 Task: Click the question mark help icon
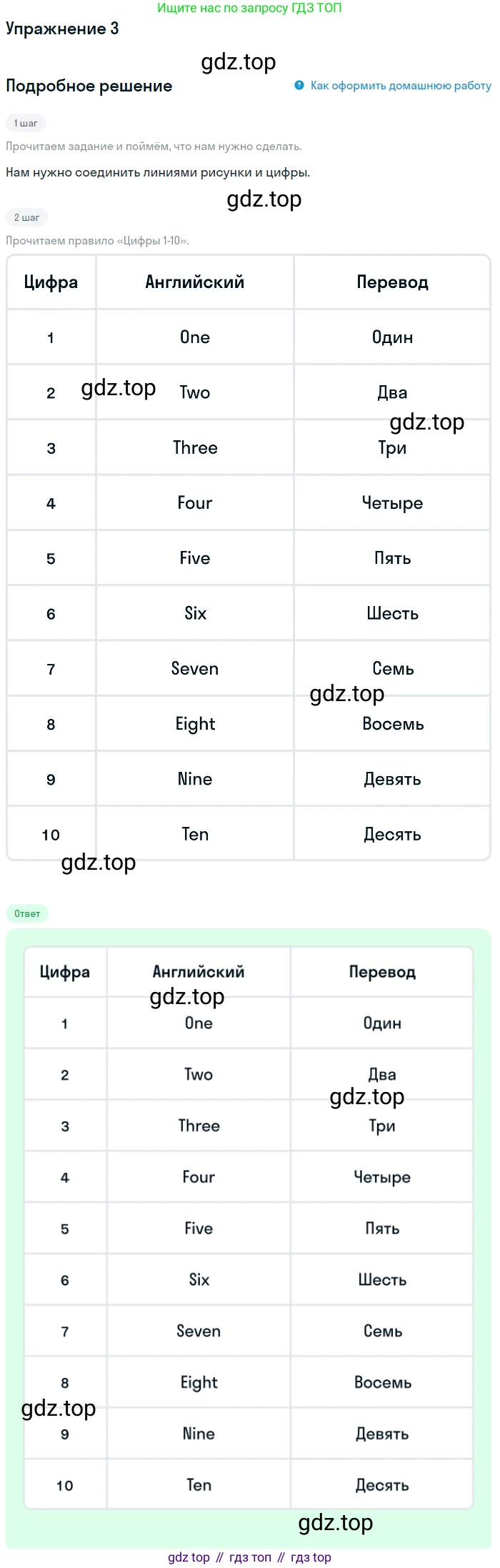click(299, 85)
